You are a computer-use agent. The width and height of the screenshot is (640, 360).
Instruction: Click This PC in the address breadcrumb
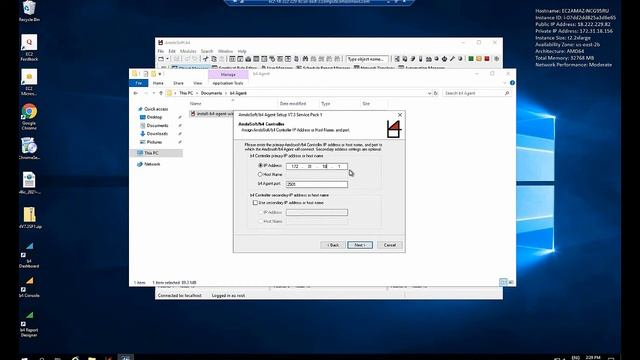[x=186, y=93]
